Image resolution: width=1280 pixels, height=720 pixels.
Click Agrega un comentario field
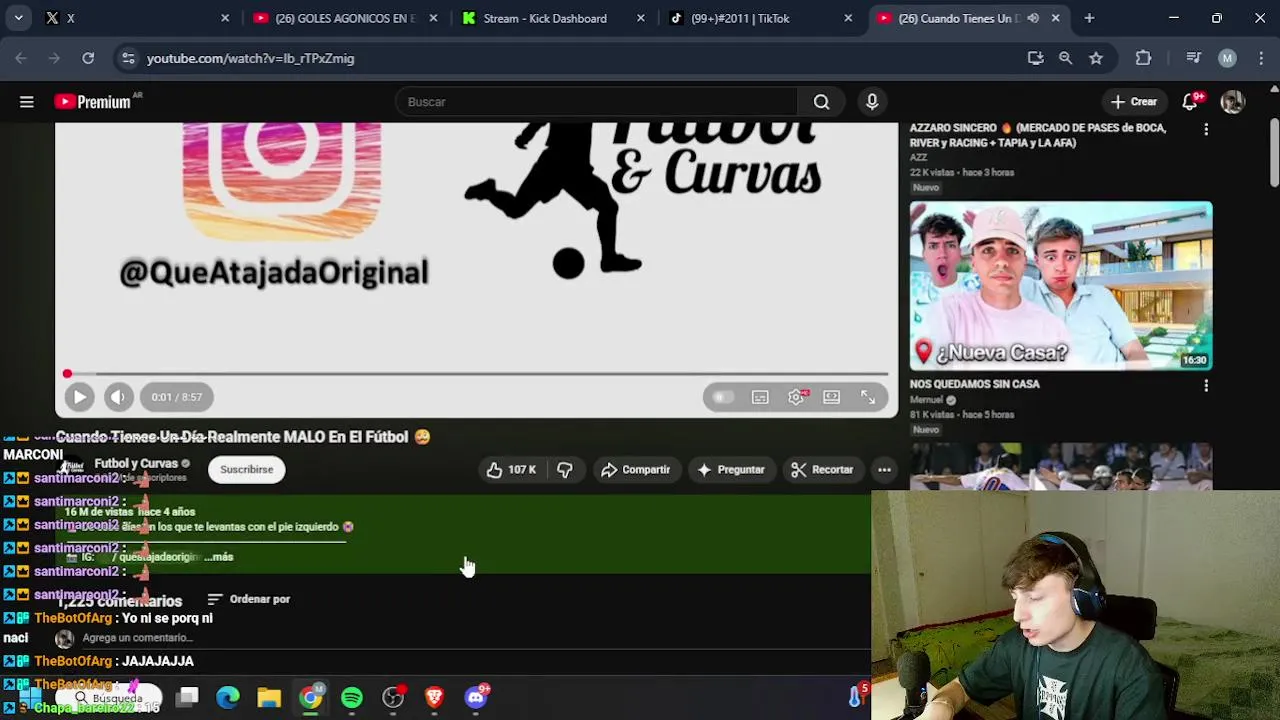(x=137, y=638)
